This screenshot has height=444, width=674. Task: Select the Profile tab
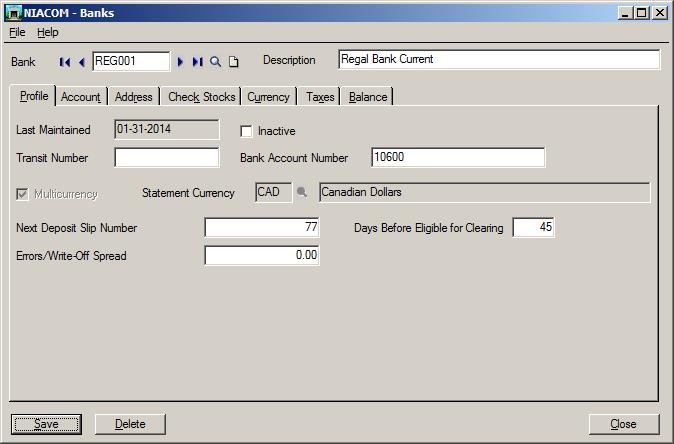click(x=34, y=96)
